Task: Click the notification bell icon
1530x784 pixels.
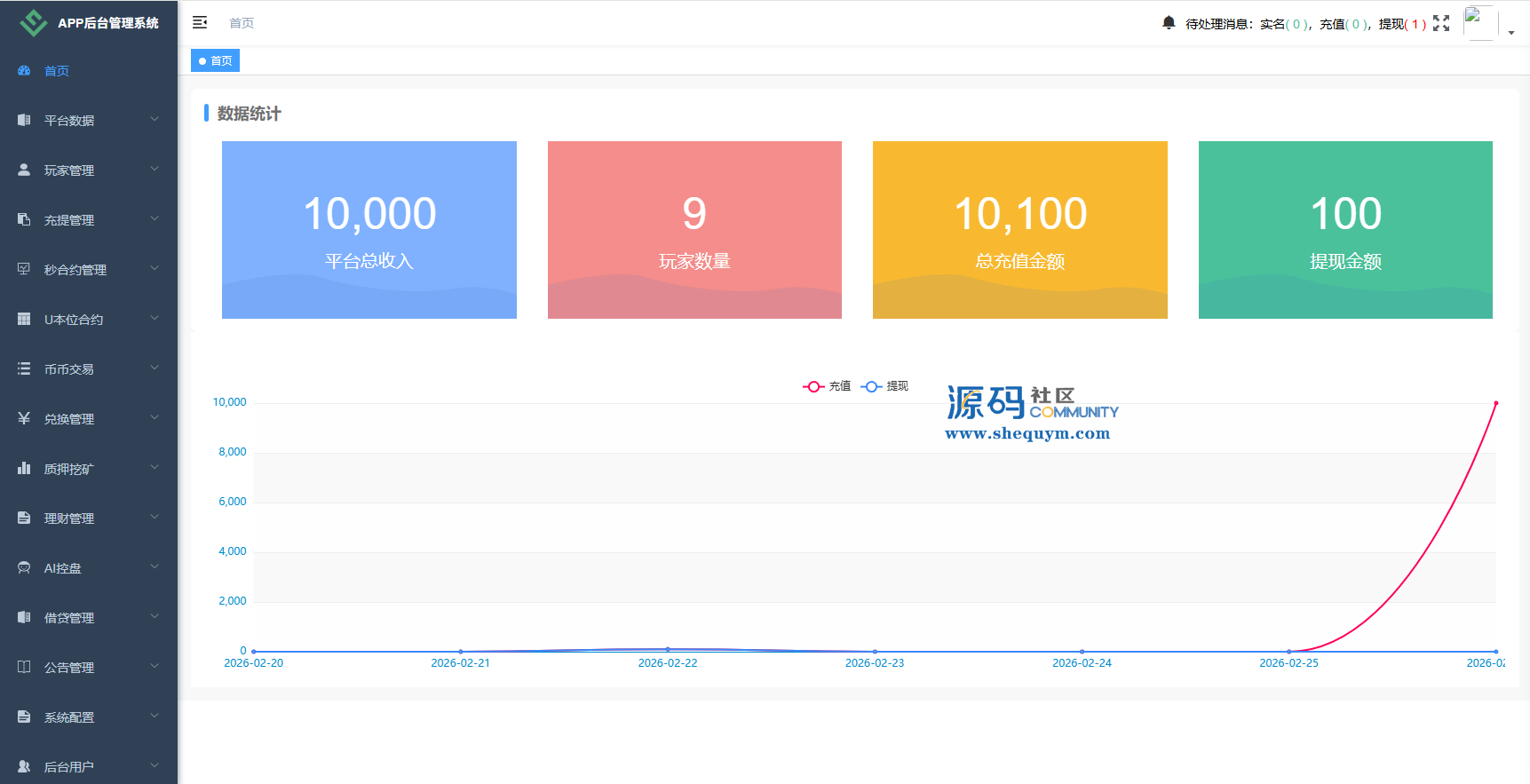Action: [x=1169, y=22]
